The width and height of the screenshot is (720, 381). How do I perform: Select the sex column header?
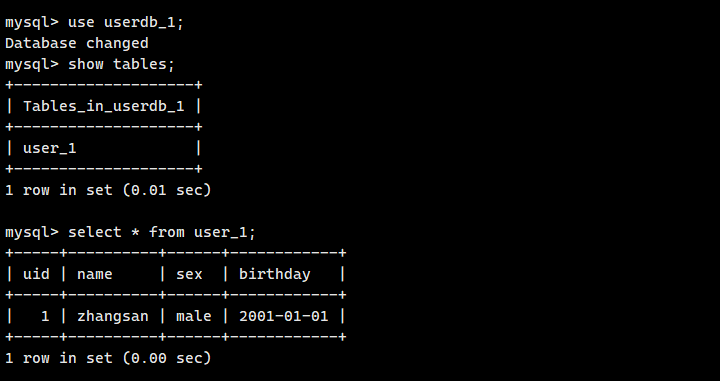pos(189,274)
